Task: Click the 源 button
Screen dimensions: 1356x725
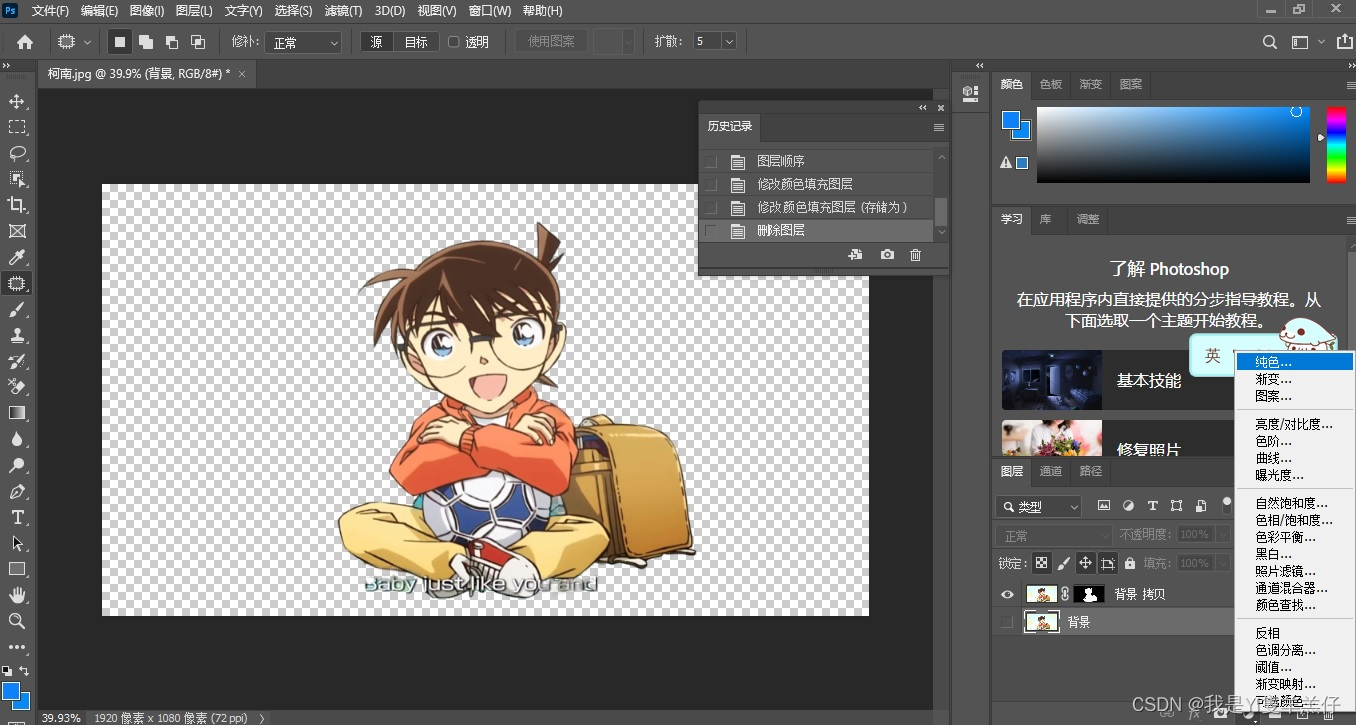Action: (x=376, y=42)
